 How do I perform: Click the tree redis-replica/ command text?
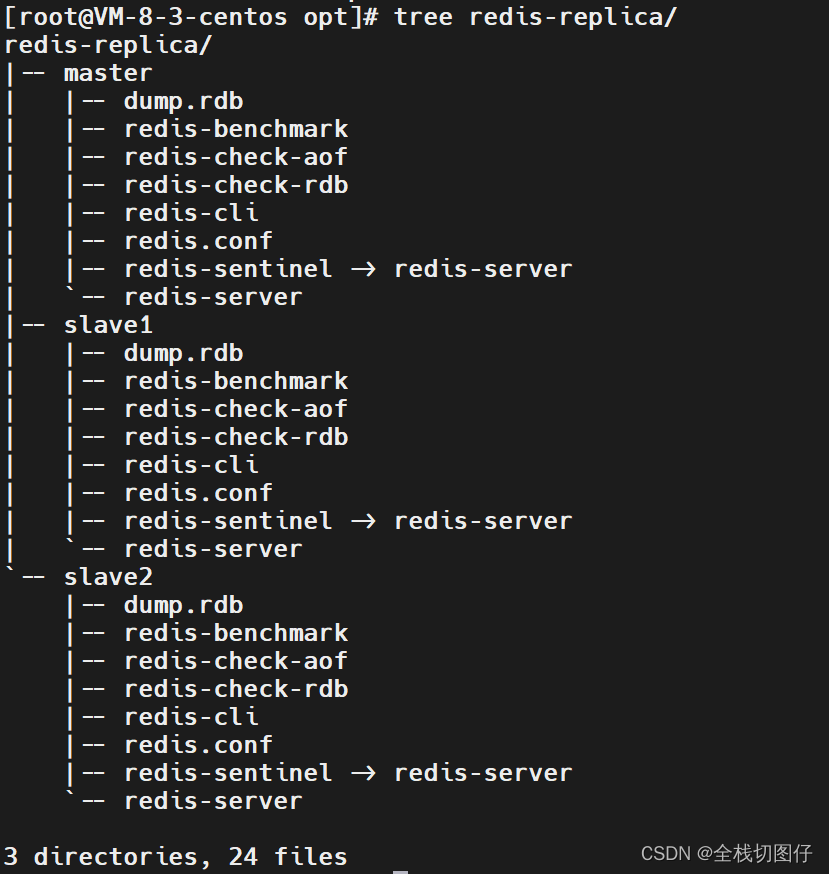coord(535,17)
